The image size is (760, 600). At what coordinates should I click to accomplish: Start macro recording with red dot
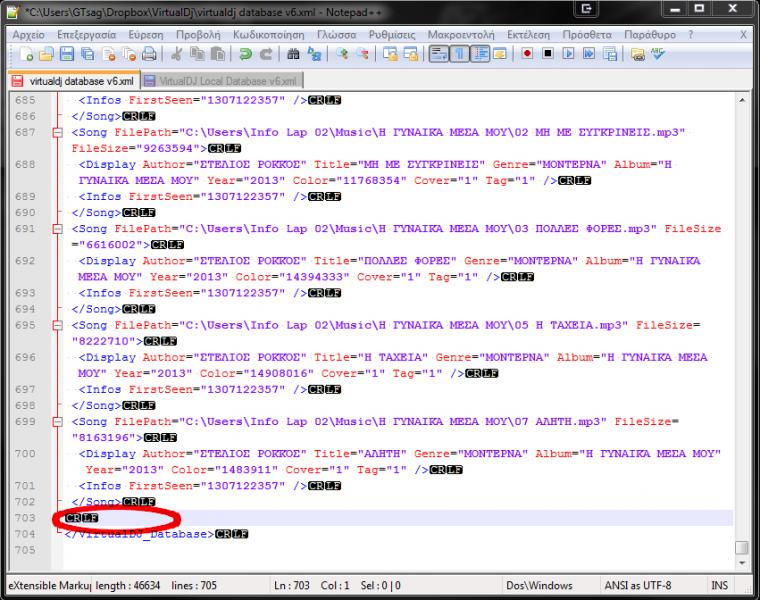click(x=527, y=53)
